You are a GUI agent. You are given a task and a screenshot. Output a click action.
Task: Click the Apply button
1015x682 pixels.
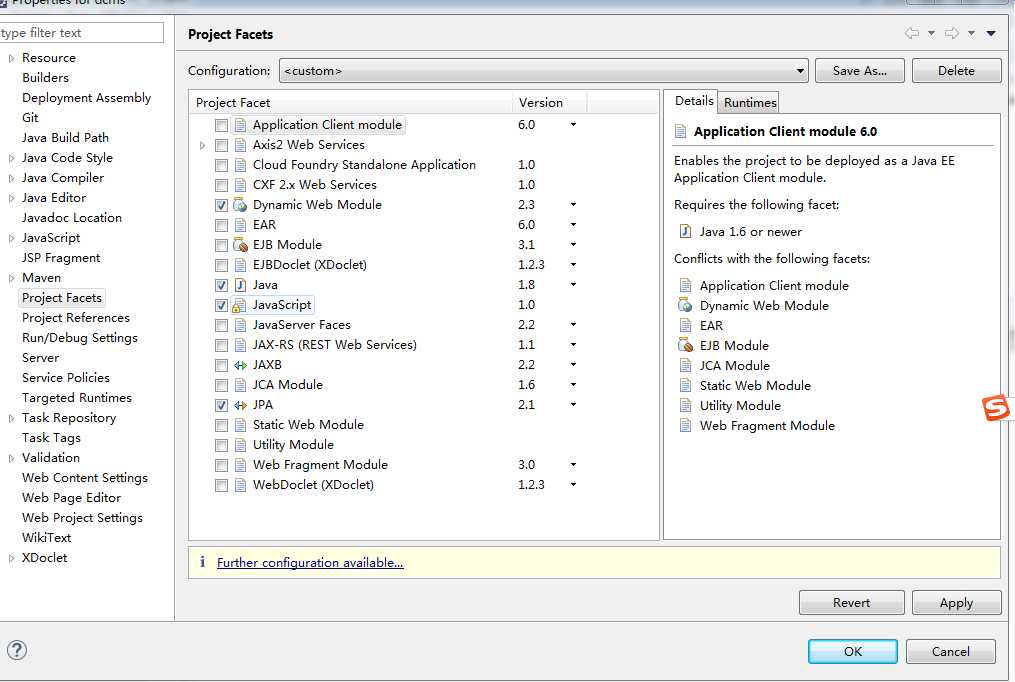click(x=956, y=602)
